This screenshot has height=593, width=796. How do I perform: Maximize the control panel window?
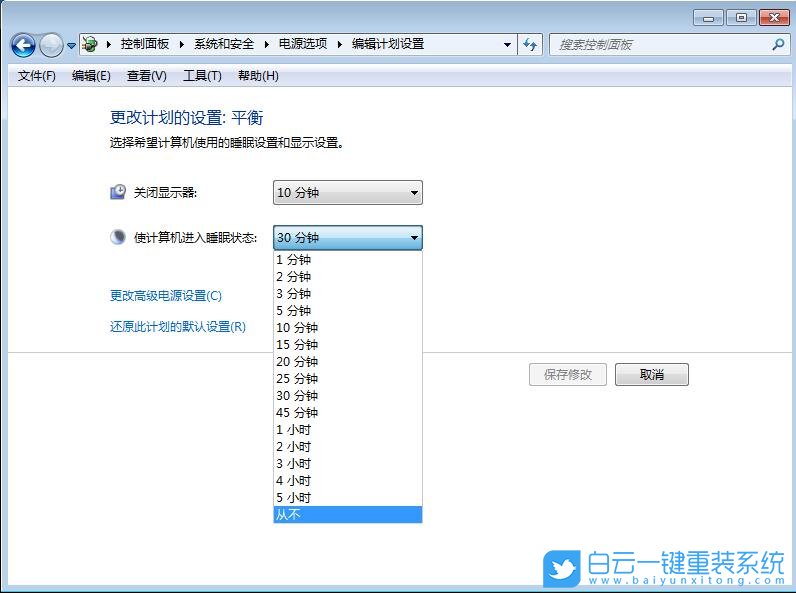click(x=741, y=18)
